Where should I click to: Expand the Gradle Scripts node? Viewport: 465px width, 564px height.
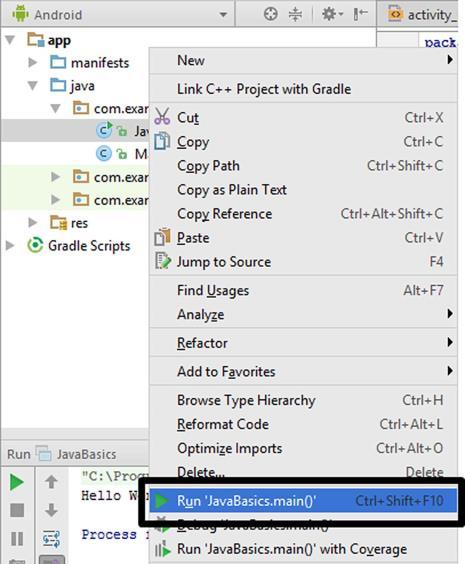[10, 246]
